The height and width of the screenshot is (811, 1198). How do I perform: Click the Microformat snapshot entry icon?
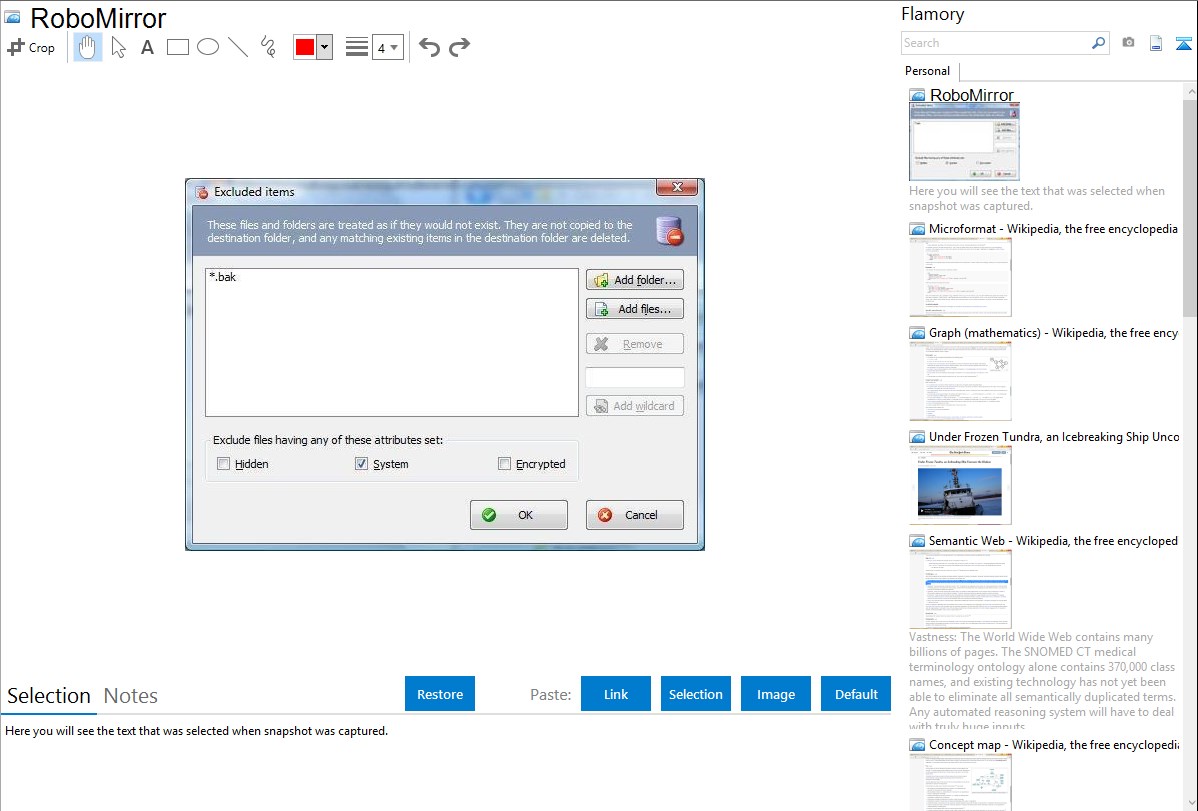(x=917, y=229)
